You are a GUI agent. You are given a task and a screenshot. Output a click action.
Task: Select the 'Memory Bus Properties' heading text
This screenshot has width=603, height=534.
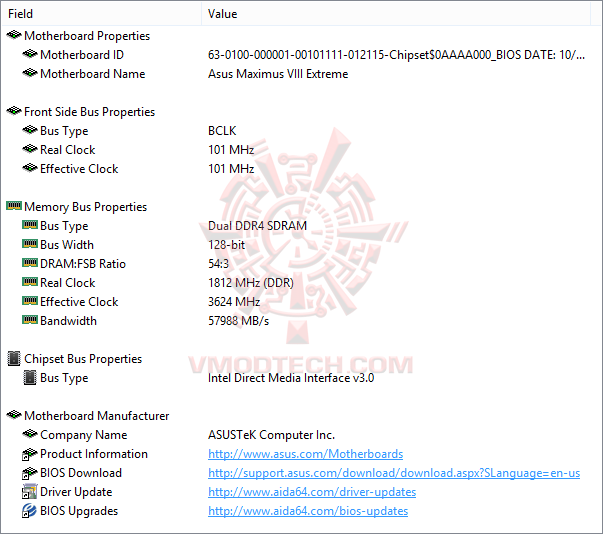(85, 207)
